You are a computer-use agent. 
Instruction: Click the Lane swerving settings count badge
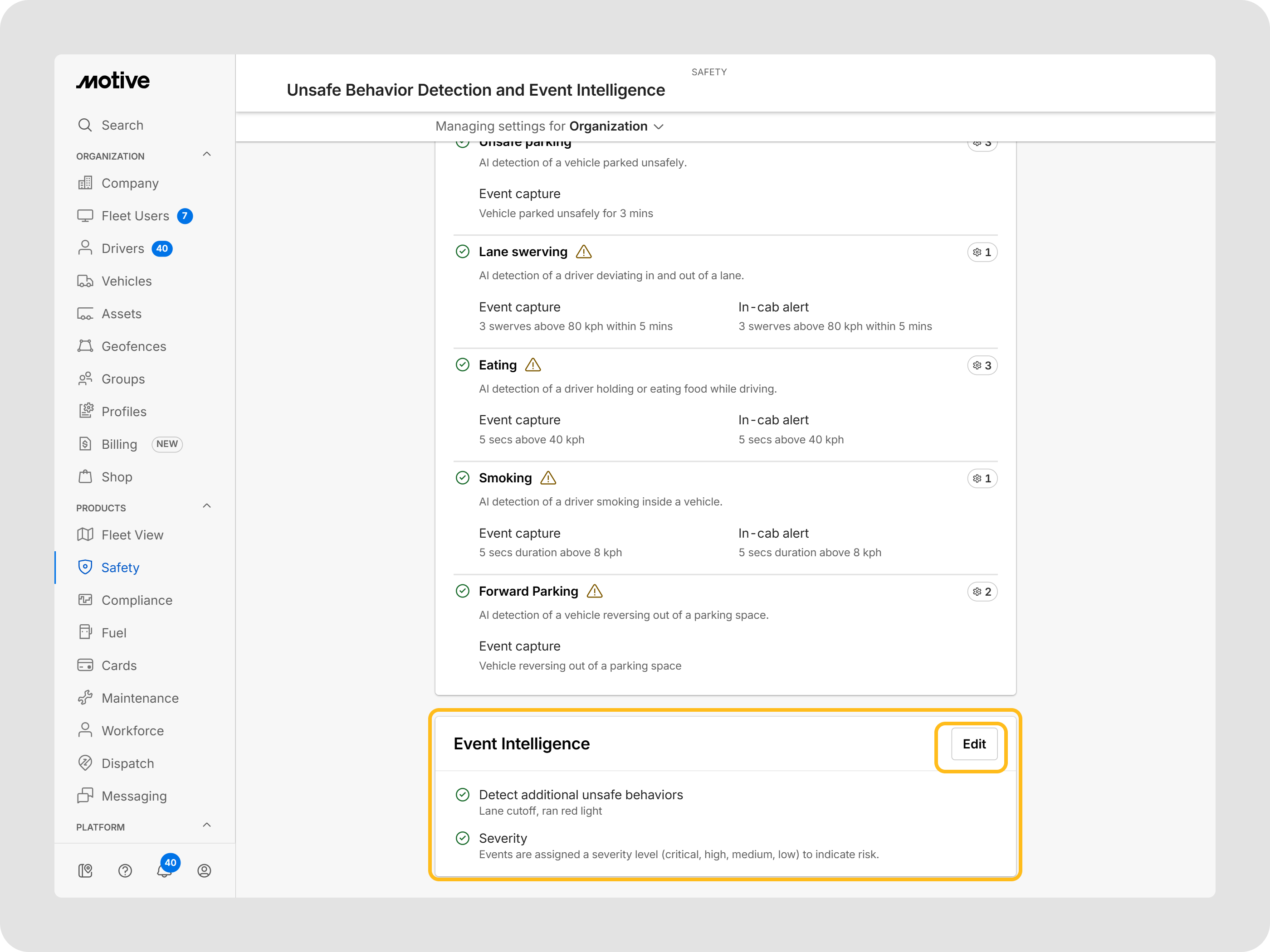[x=982, y=253]
